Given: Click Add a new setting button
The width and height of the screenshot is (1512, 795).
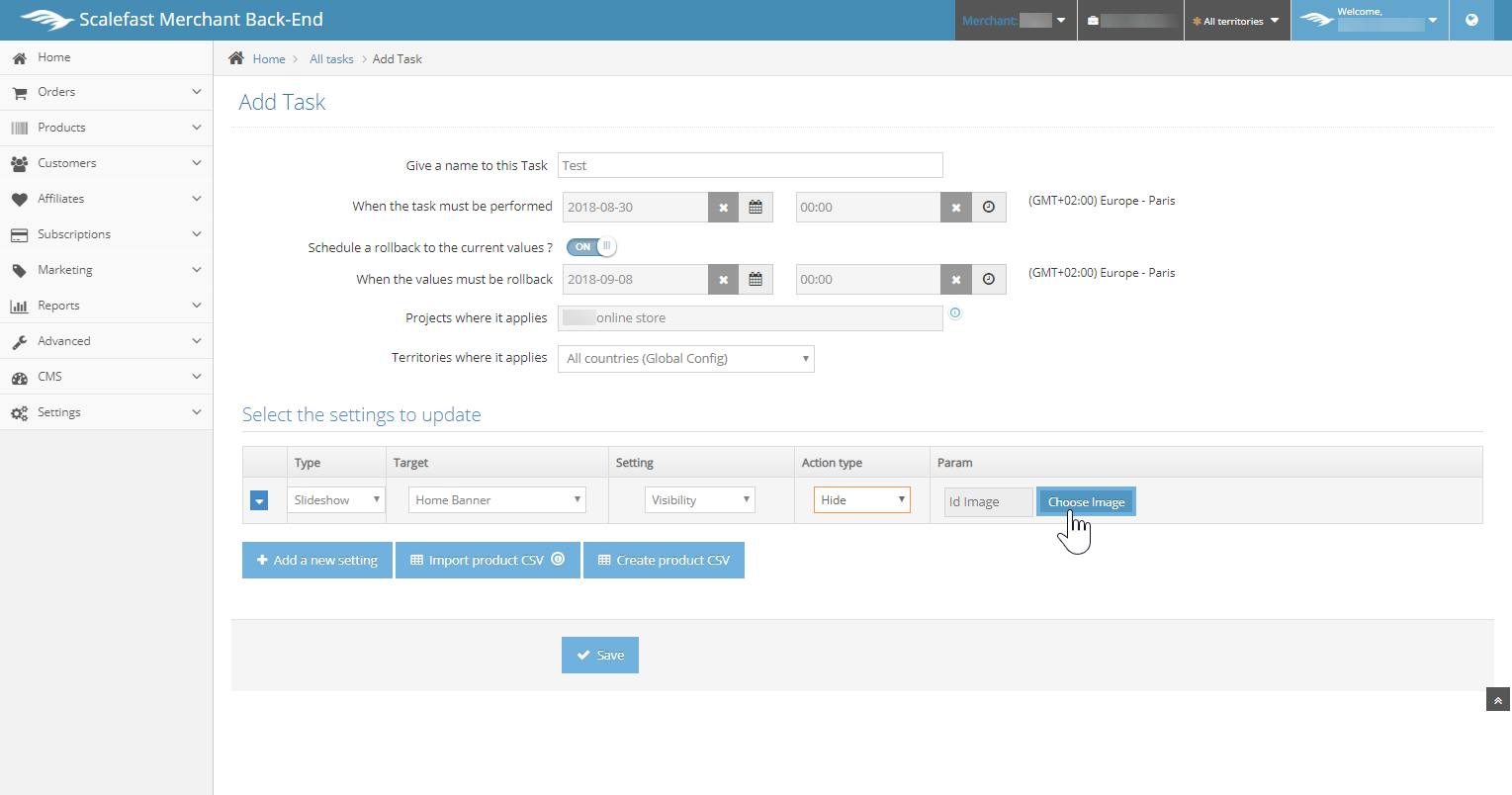Looking at the screenshot, I should 317,561.
